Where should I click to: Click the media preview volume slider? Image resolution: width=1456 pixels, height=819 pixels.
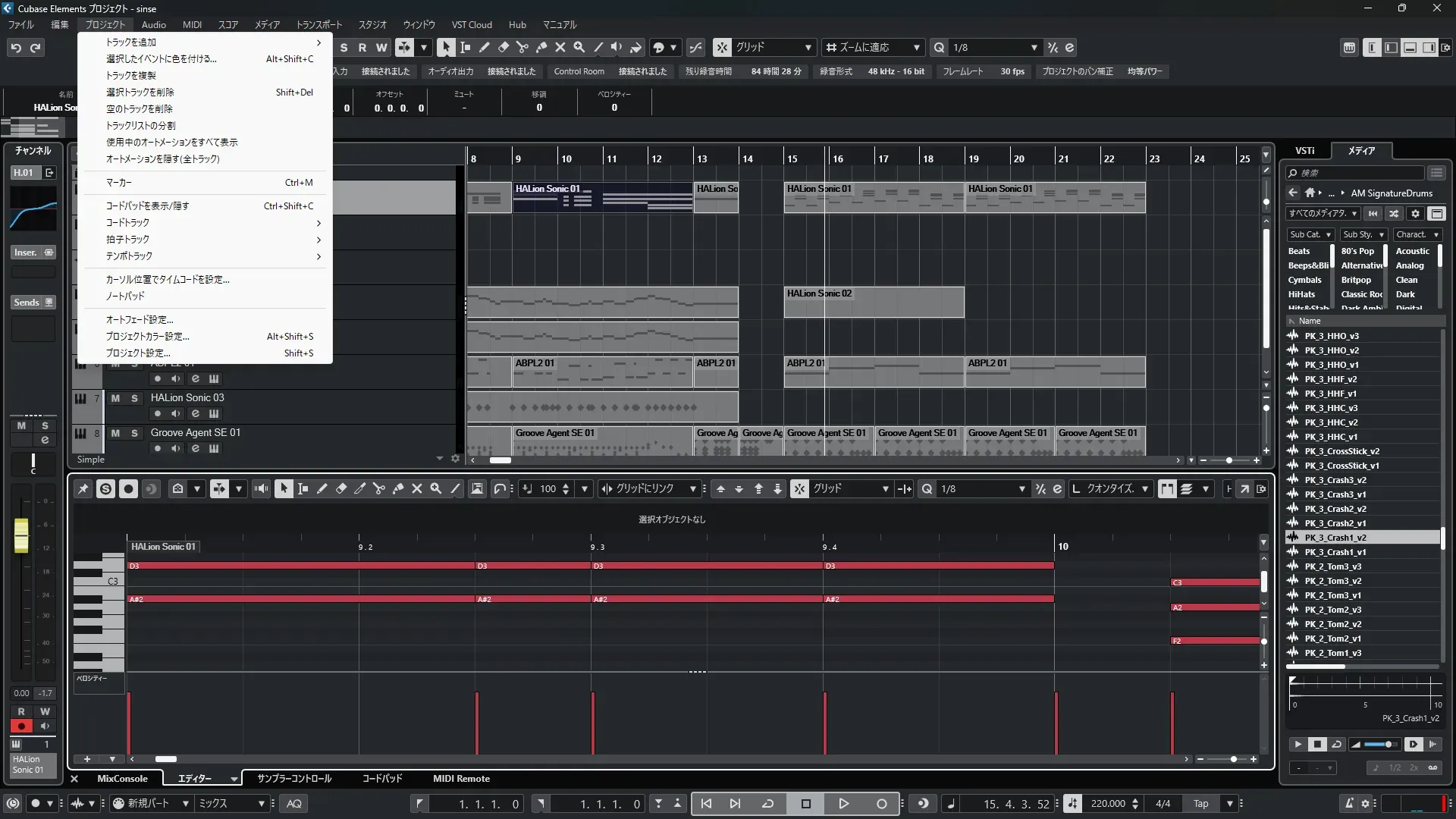tap(1382, 745)
